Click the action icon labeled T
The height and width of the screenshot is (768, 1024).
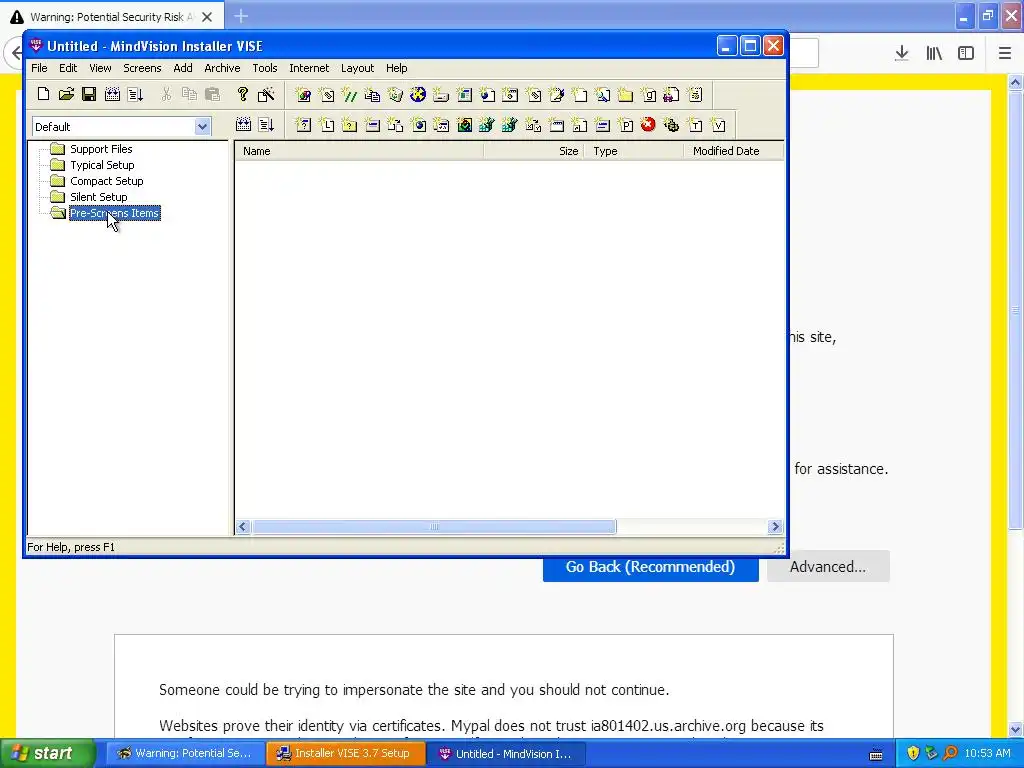tap(695, 125)
